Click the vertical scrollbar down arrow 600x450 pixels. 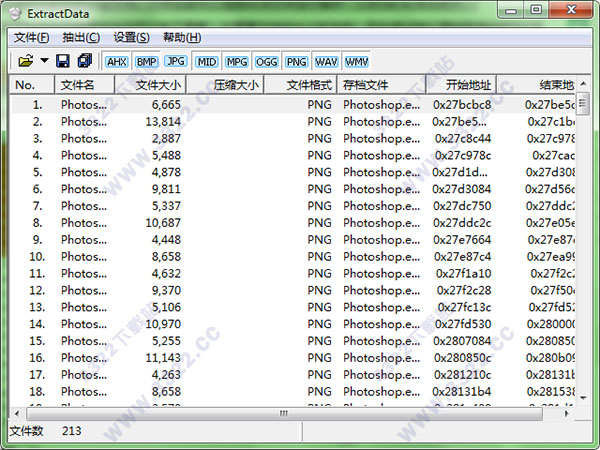583,398
